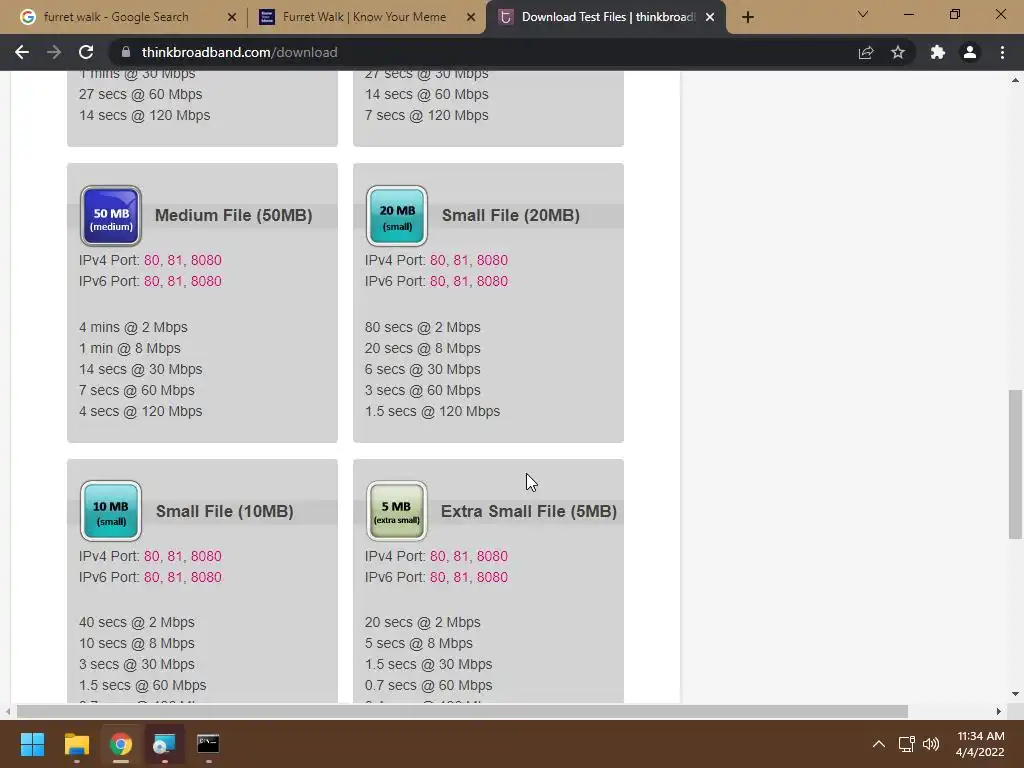Close the Download Test Files tab

tap(710, 17)
